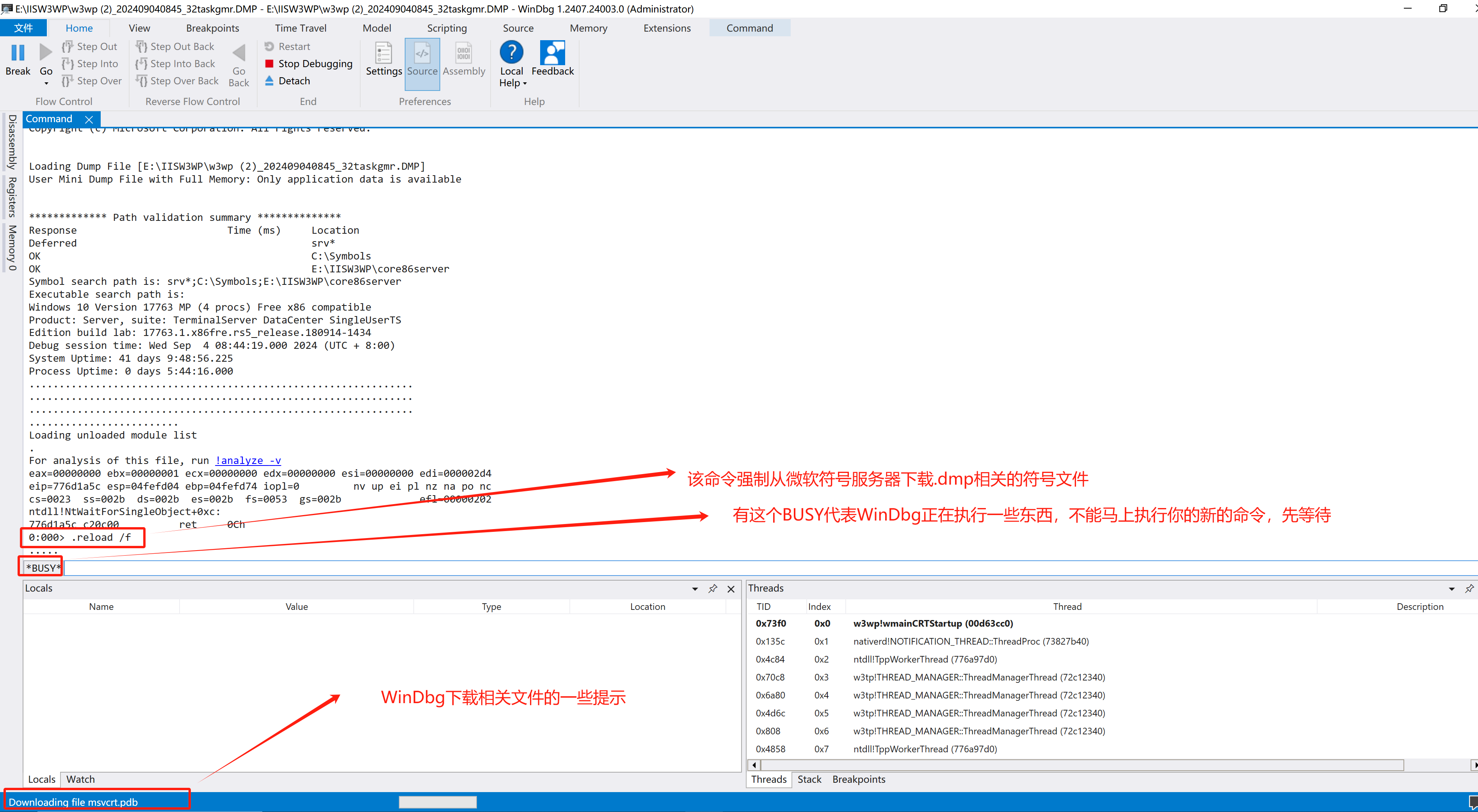Select Stack tab beside Threads
The width and height of the screenshot is (1478, 812).
tap(809, 779)
